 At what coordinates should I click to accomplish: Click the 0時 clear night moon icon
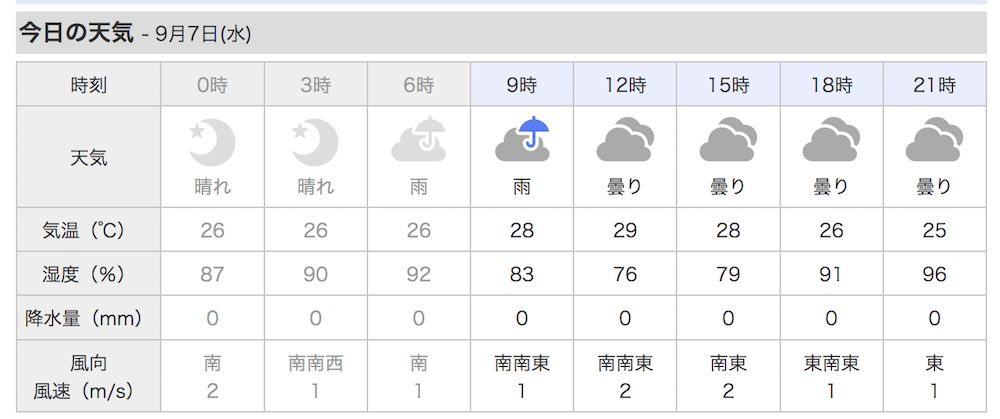click(x=212, y=143)
